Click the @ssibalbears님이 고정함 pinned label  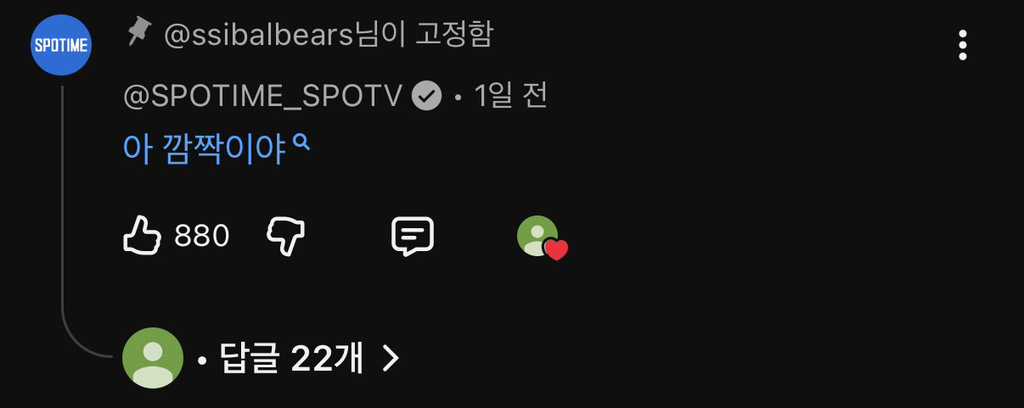click(x=328, y=34)
